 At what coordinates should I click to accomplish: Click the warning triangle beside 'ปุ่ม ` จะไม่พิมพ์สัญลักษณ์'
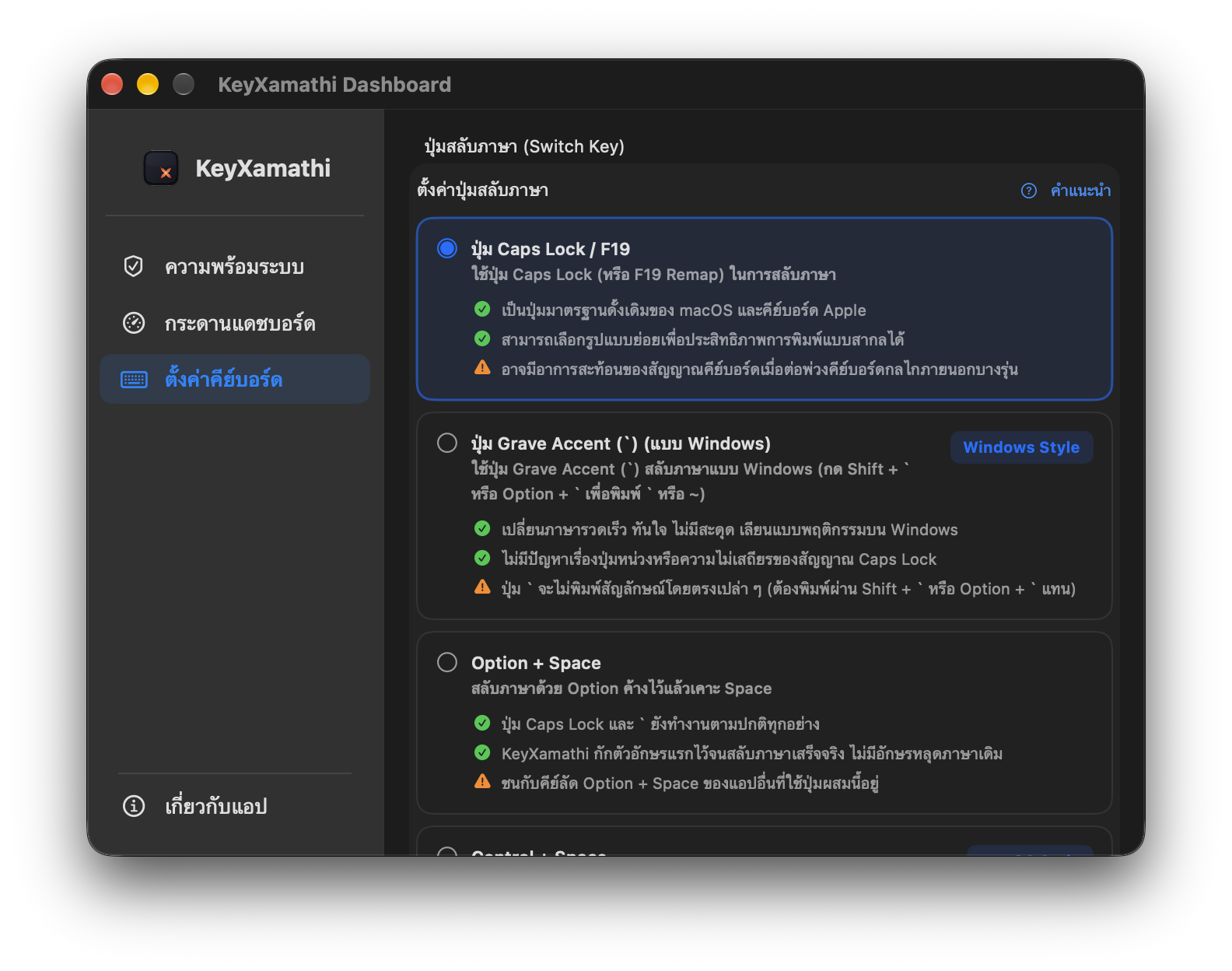coord(482,587)
